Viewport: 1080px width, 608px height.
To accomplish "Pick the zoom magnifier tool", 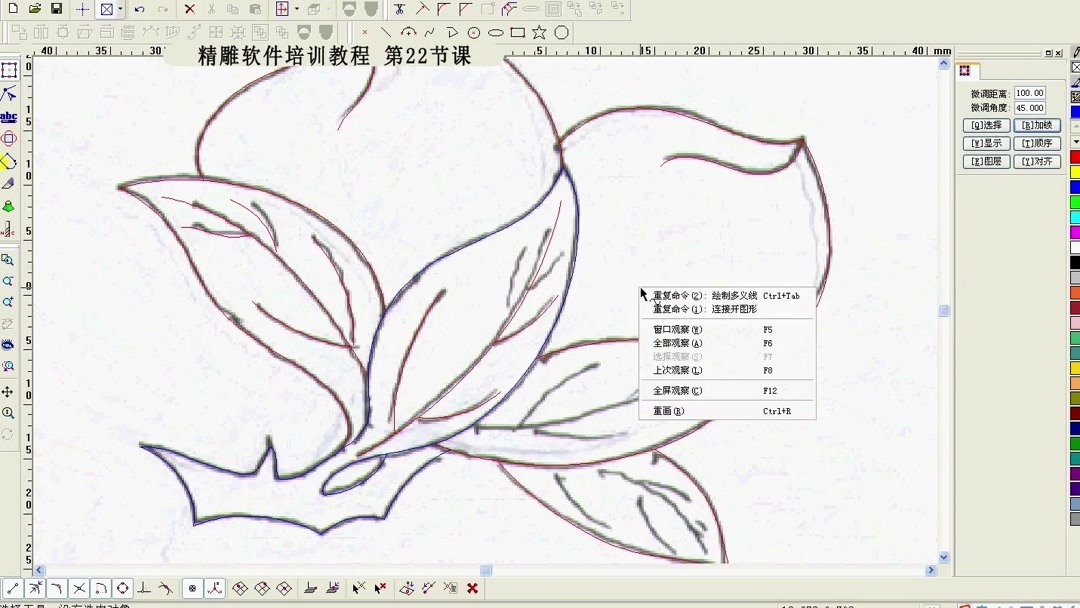I will (x=10, y=260).
